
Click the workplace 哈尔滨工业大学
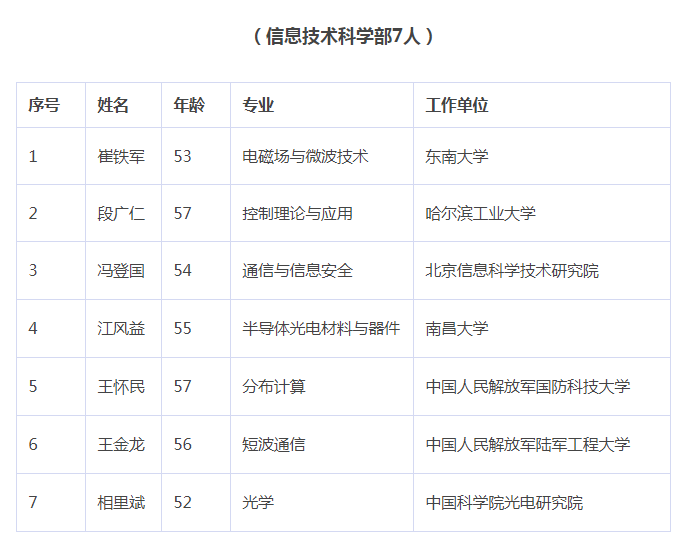480,213
